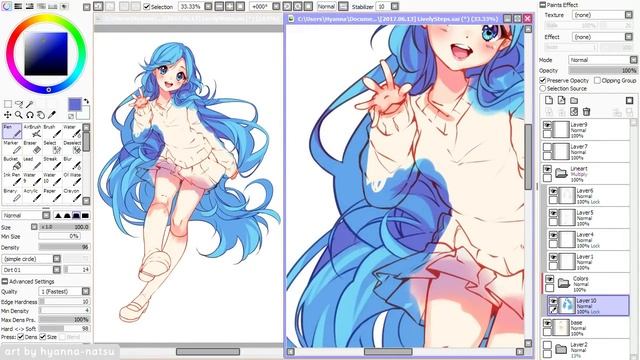Select the Binary pen tool

(12, 196)
